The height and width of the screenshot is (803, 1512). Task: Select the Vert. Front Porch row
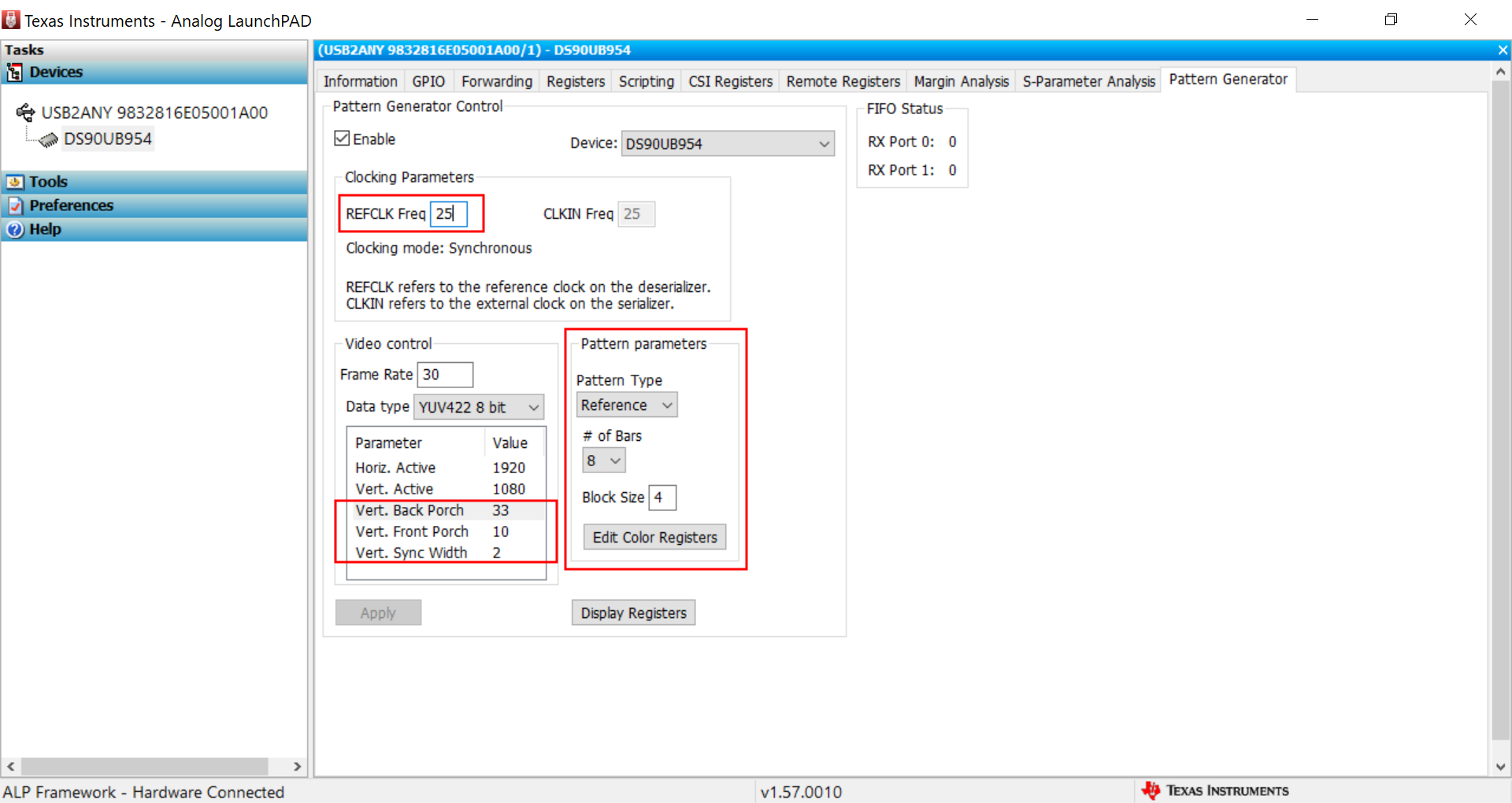tap(446, 531)
